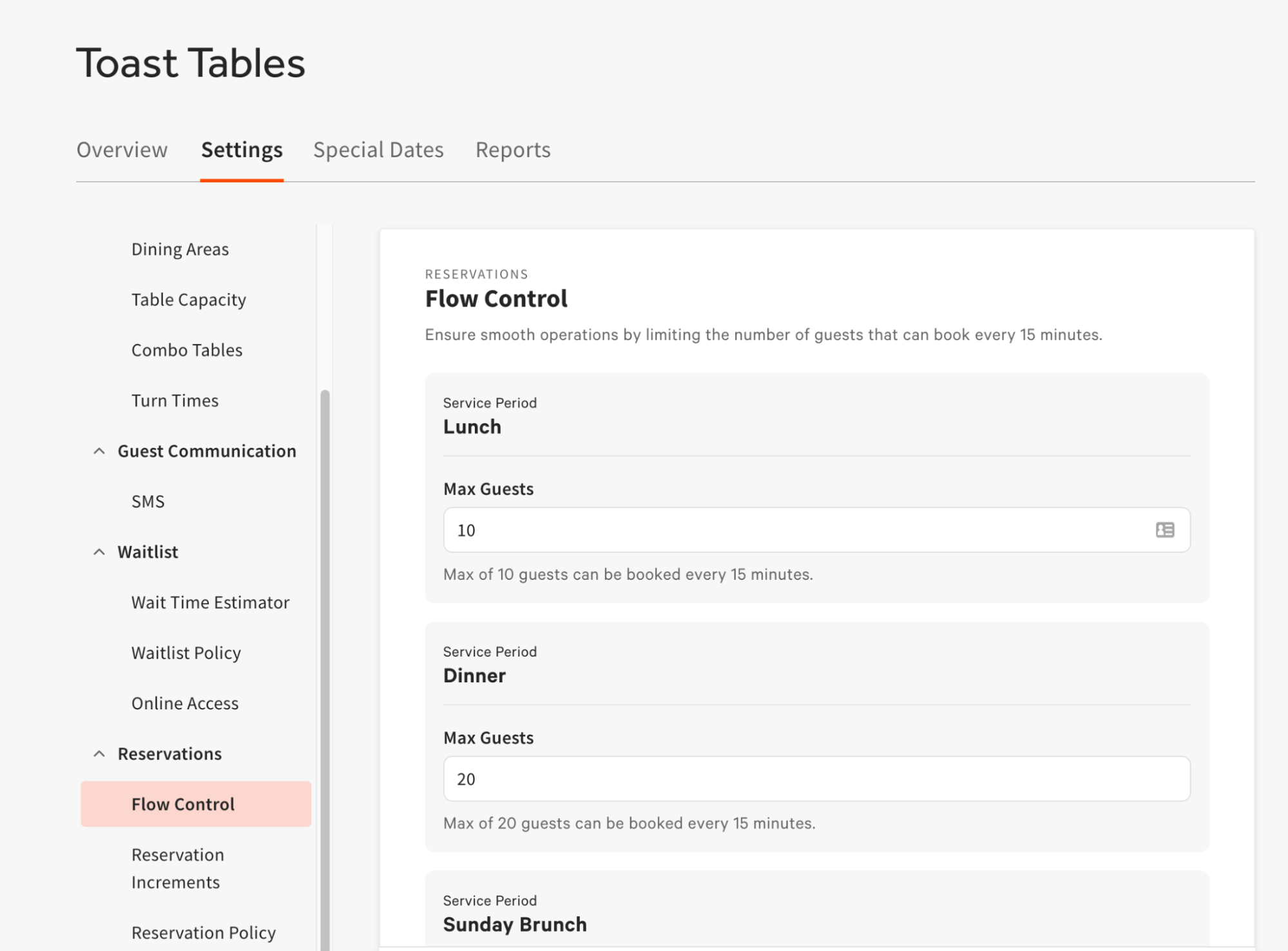
Task: Open Dining Areas settings
Action: (180, 249)
